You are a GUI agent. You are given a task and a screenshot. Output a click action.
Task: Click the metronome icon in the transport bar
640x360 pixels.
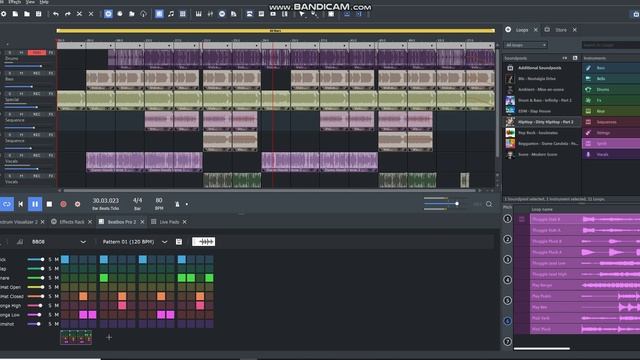tap(177, 204)
